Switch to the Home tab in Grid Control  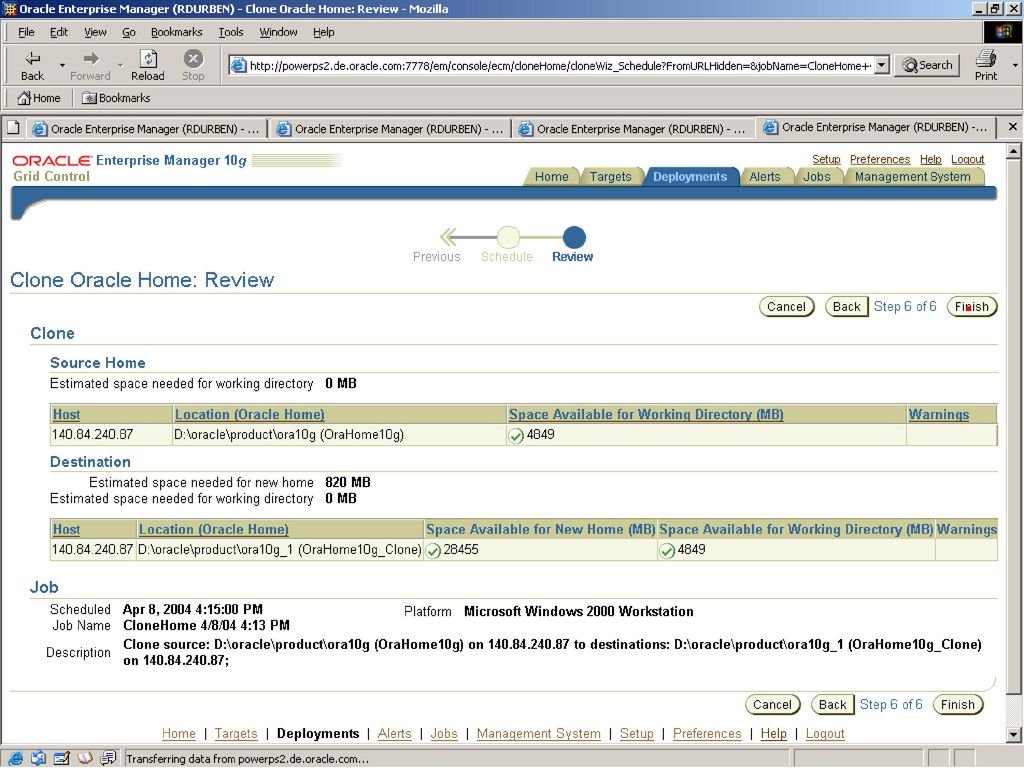coord(551,177)
